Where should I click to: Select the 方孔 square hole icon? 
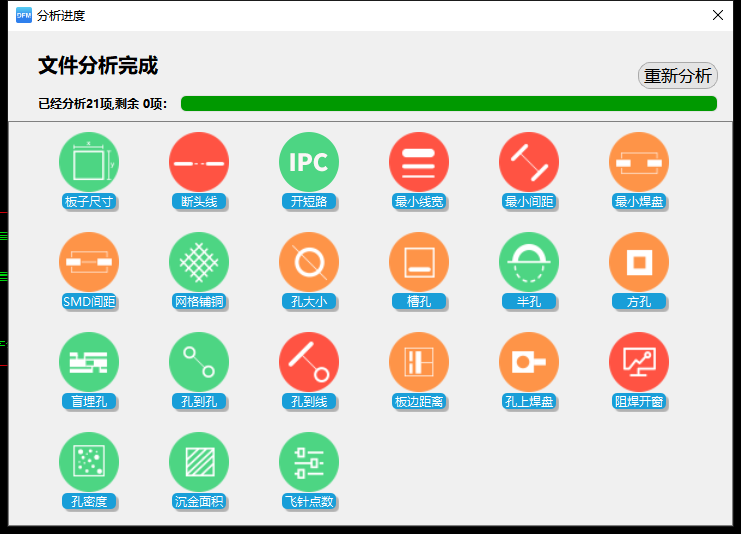point(639,262)
